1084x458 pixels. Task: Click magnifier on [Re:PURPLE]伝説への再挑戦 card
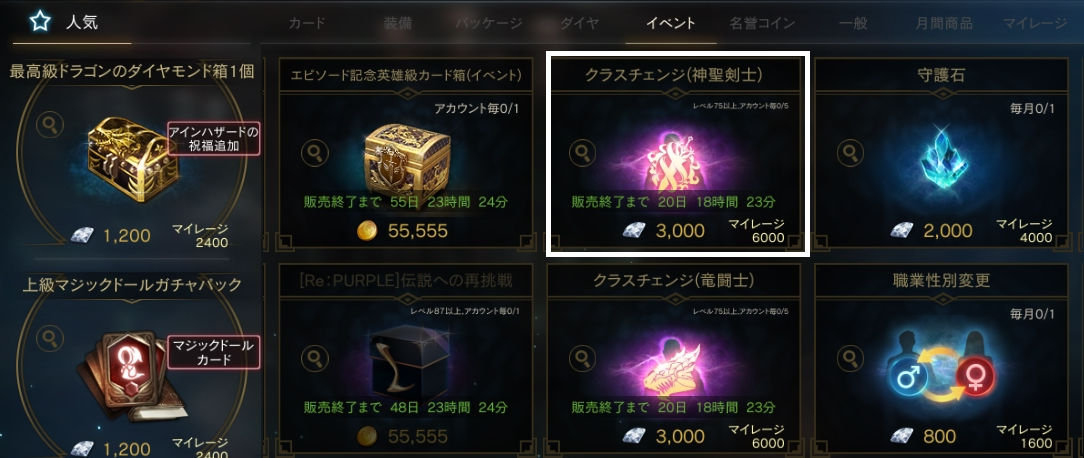(x=315, y=358)
